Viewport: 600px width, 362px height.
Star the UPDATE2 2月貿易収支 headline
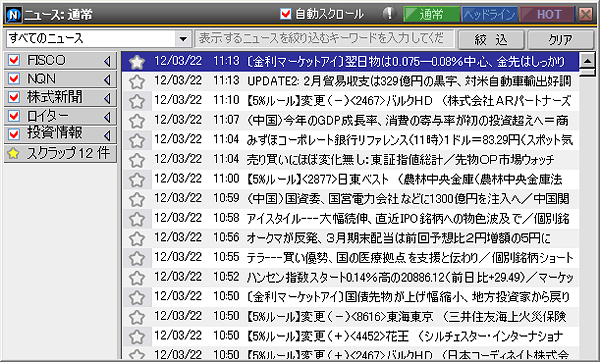(x=137, y=82)
